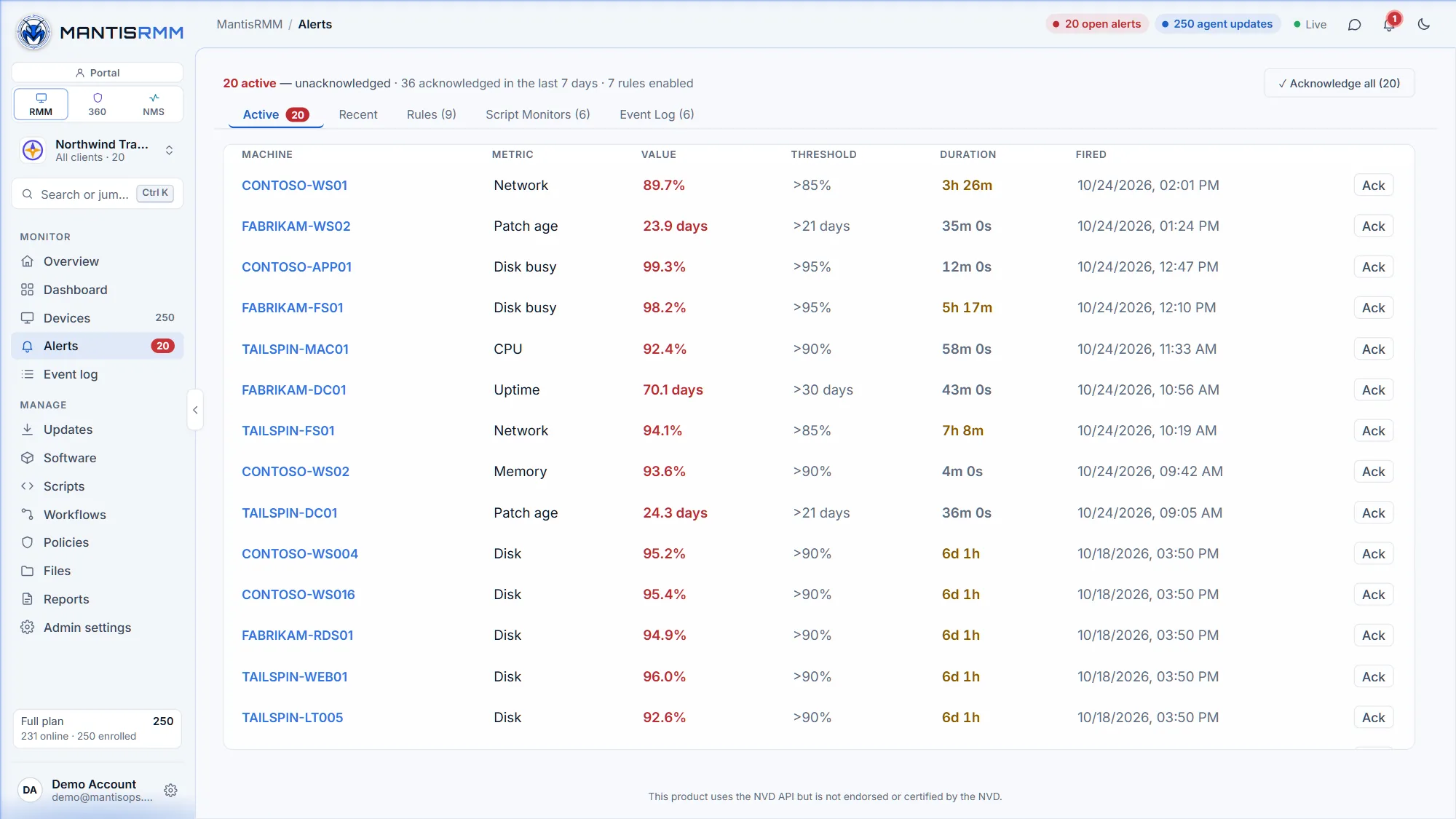Click the Portal button
The image size is (1456, 819).
coord(98,73)
